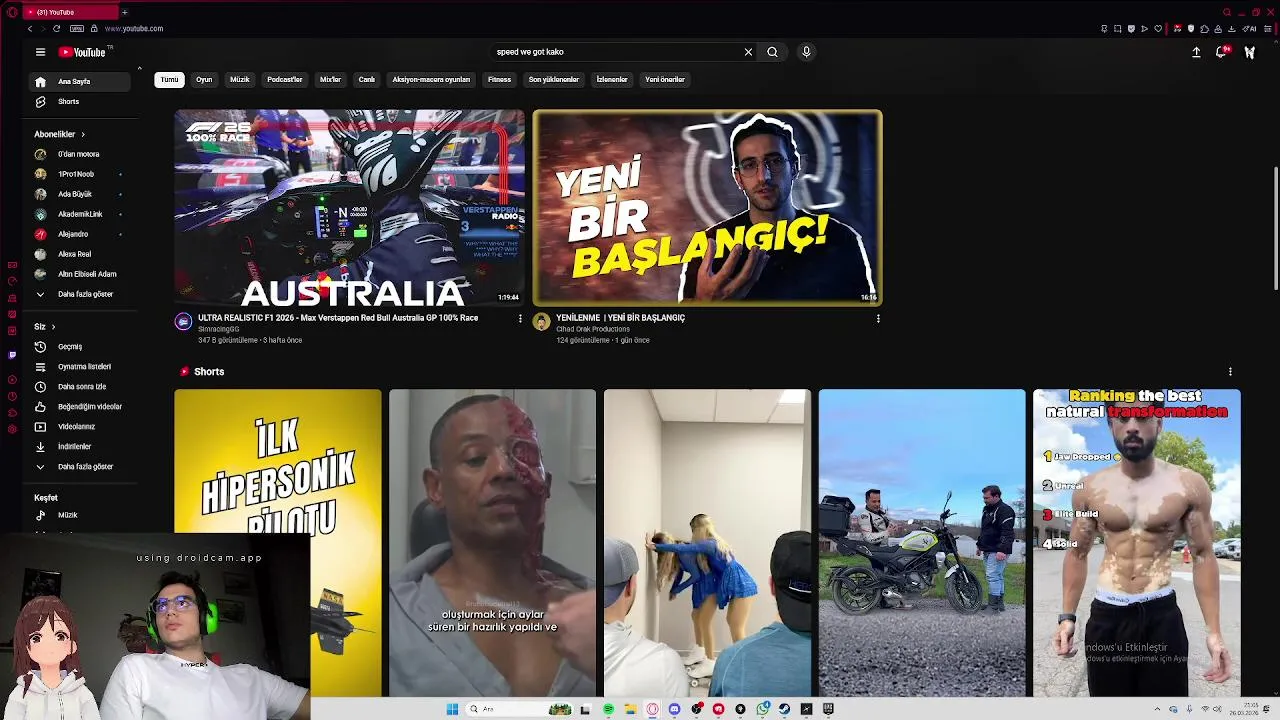Start voice search with microphone icon

(806, 52)
